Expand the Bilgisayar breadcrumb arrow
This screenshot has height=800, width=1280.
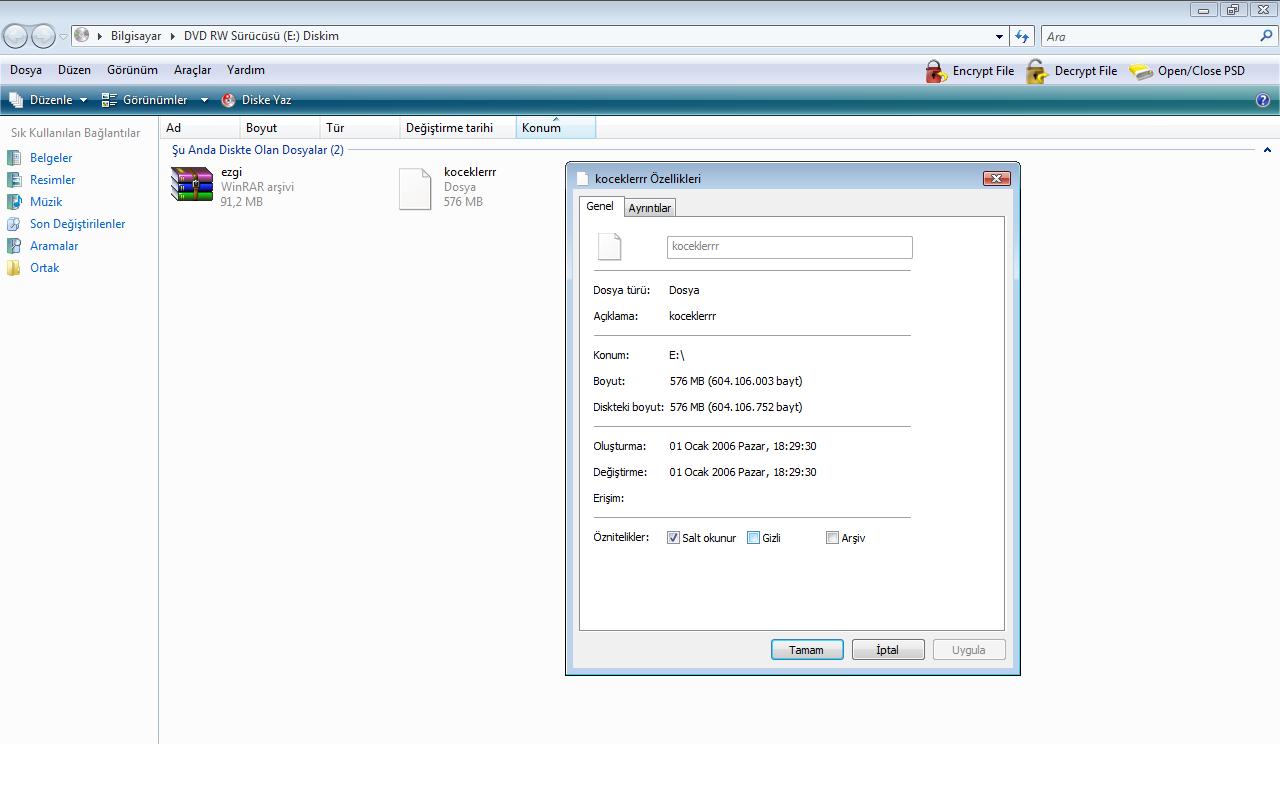(172, 36)
